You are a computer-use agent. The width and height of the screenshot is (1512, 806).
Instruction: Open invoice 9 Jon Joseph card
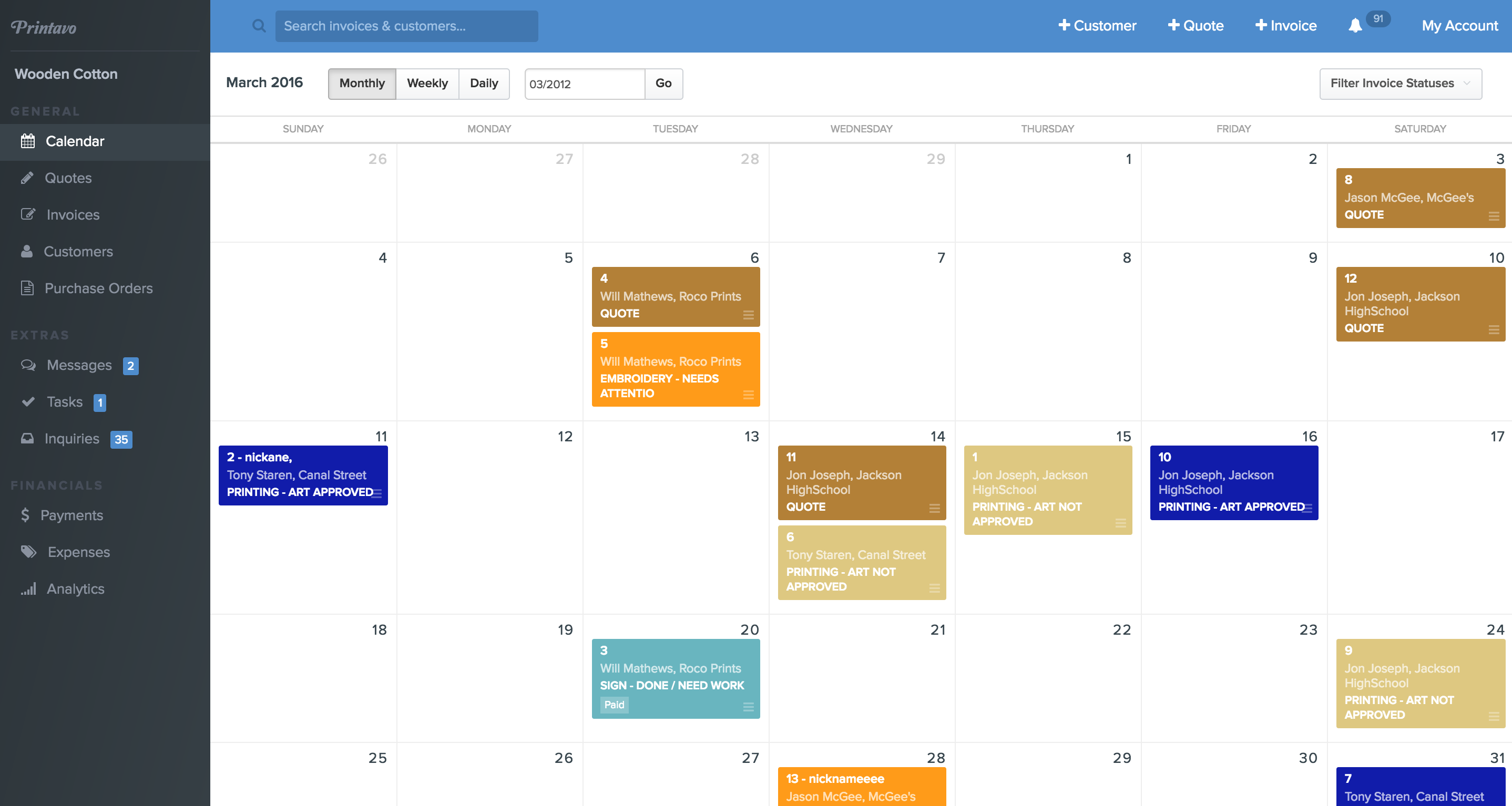coord(1421,684)
